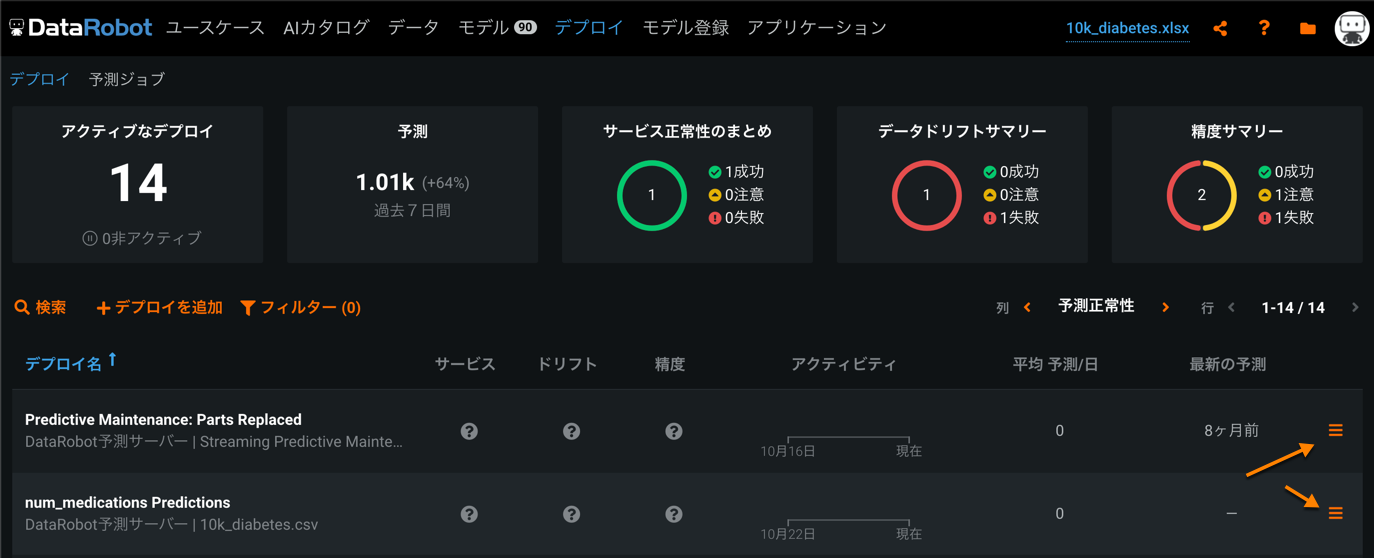Click service status icon for num_medications Predictions

(x=469, y=514)
